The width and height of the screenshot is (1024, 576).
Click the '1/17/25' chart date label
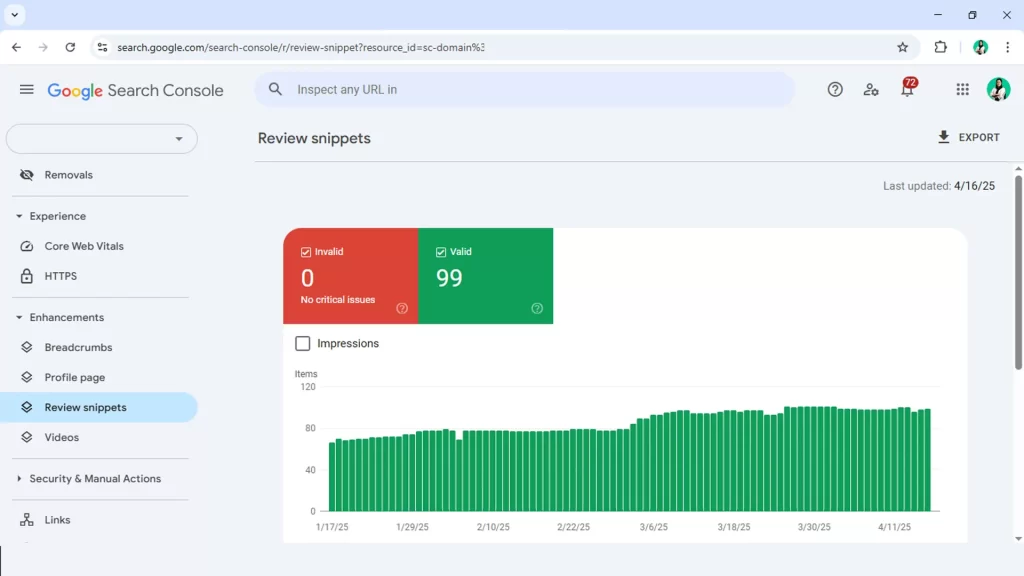tap(332, 527)
